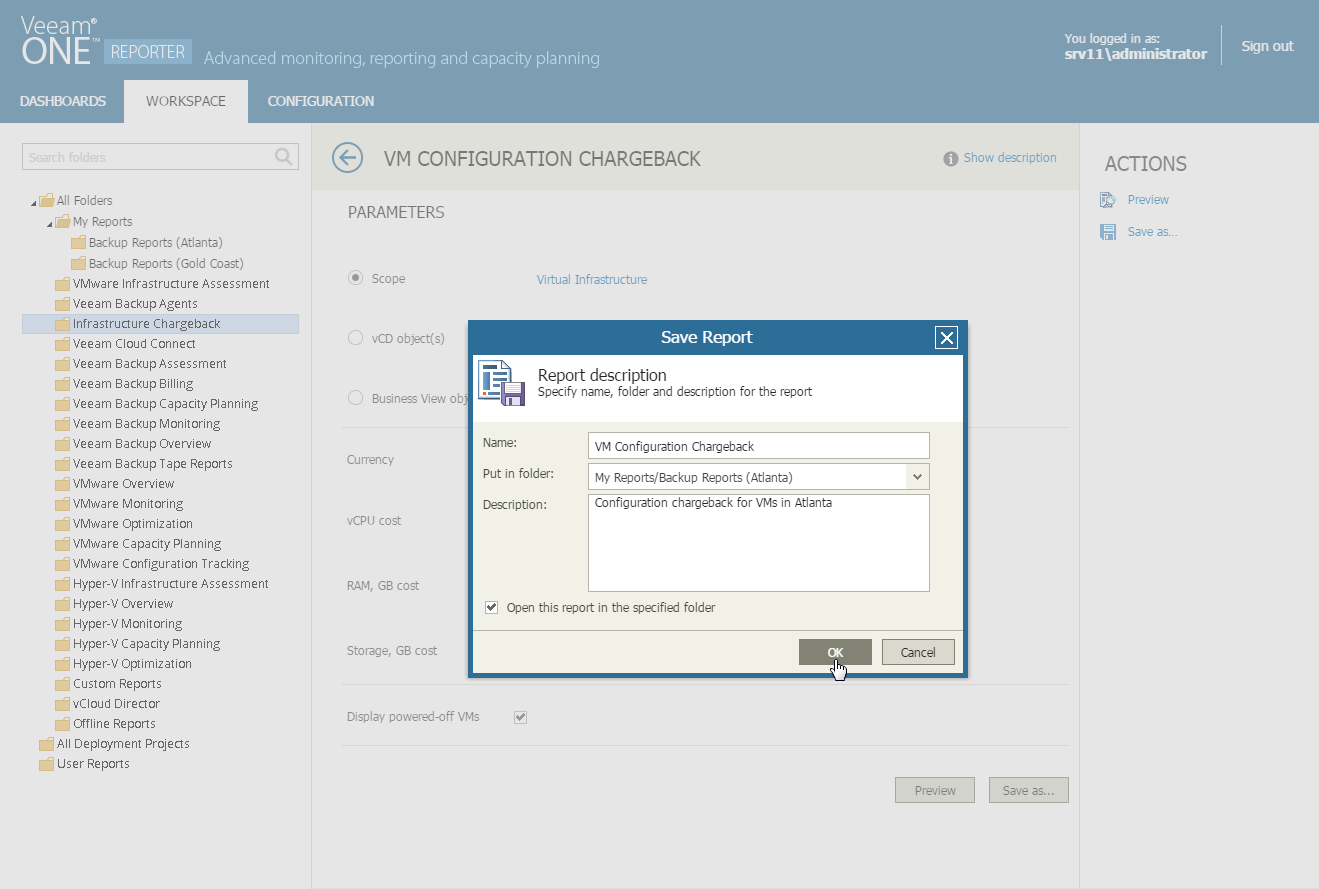Collapse the My Reports tree node
The image size is (1319, 889).
(50, 224)
